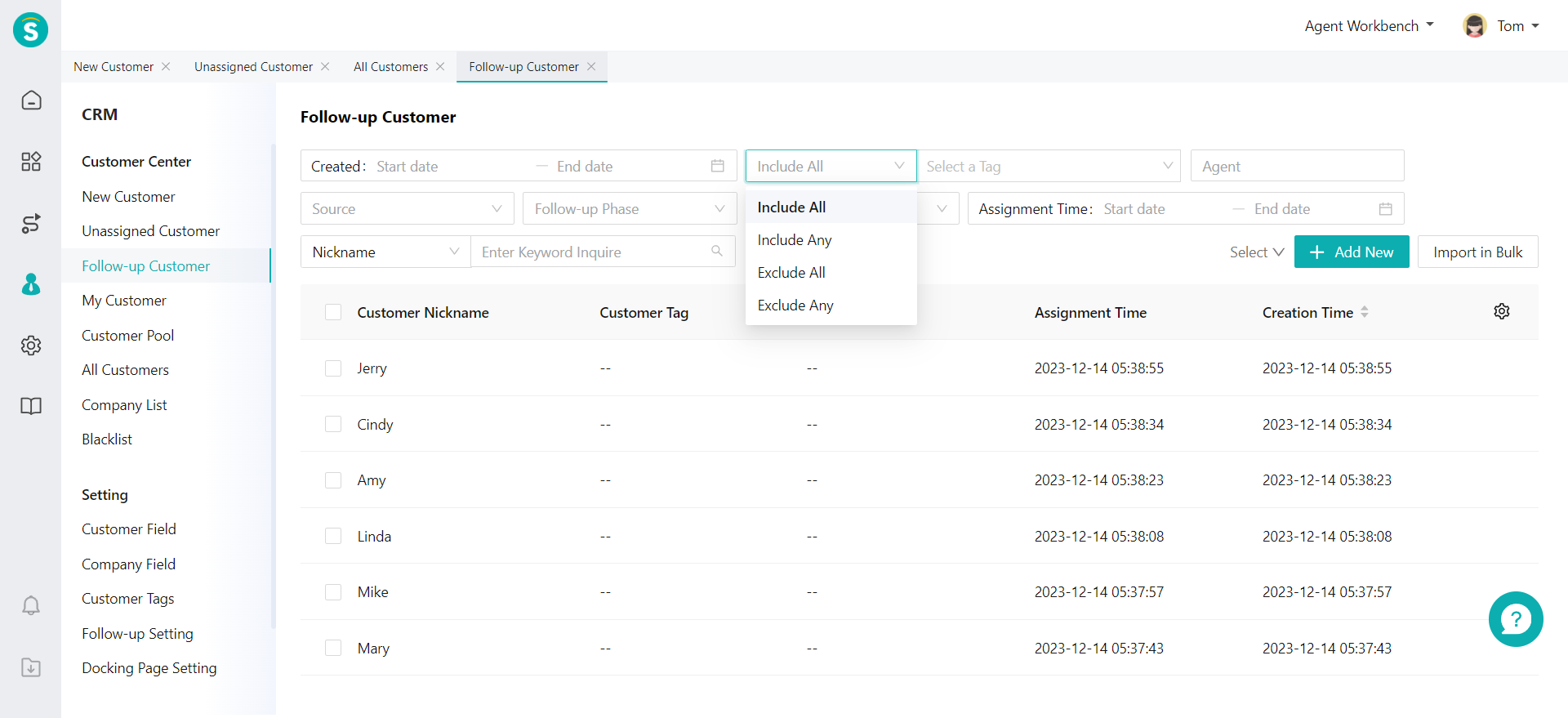Open Company Field setting
Screen dimensions: 1568x718
point(128,564)
